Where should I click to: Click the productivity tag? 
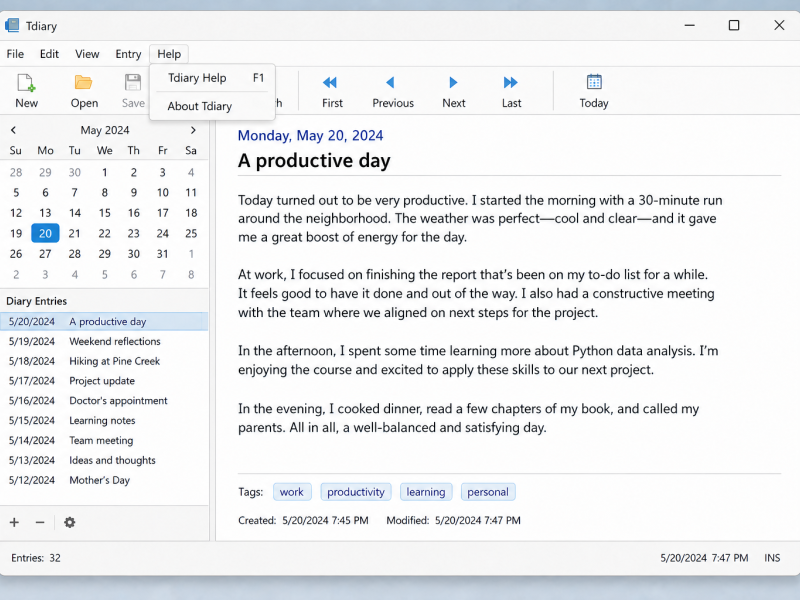pyautogui.click(x=356, y=492)
